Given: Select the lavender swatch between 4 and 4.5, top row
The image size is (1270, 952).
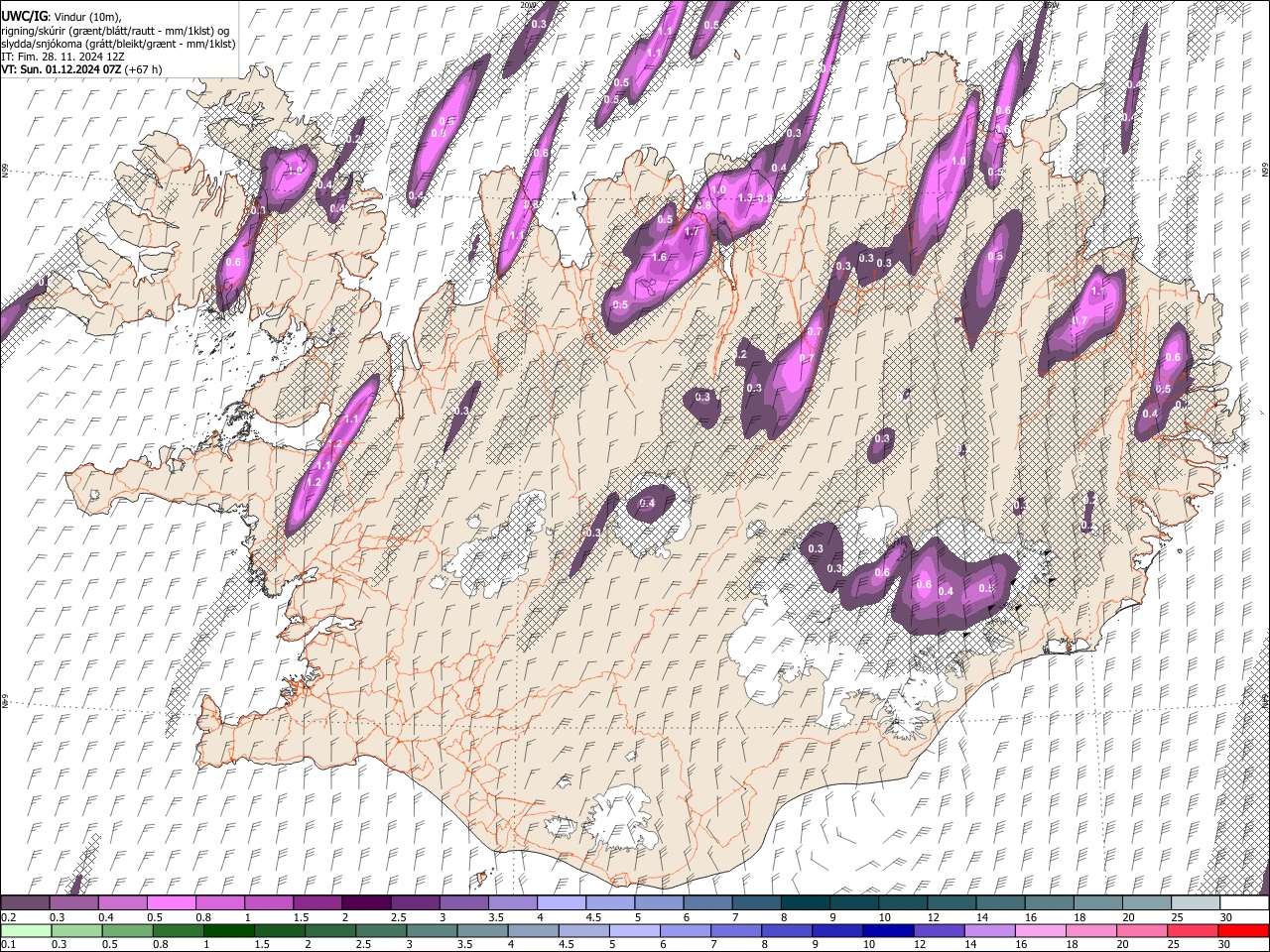Looking at the screenshot, I should [x=562, y=902].
